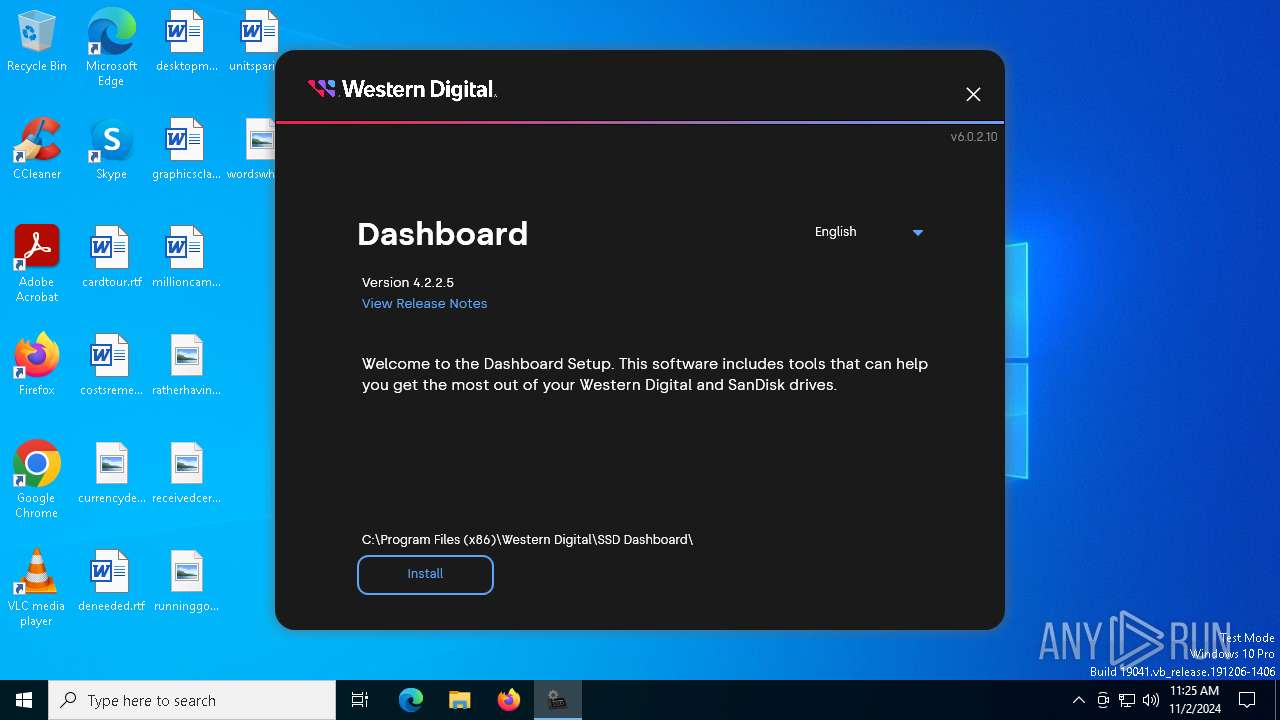Open View Release Notes link
The width and height of the screenshot is (1280, 720).
pos(424,303)
